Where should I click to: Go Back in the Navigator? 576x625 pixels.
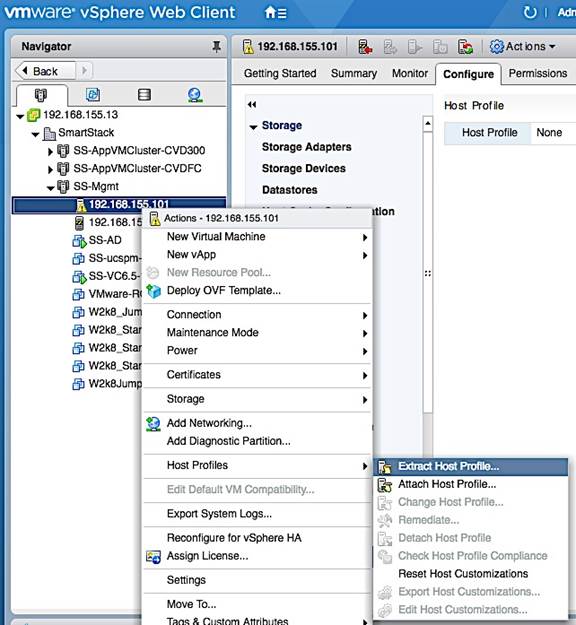[x=45, y=71]
